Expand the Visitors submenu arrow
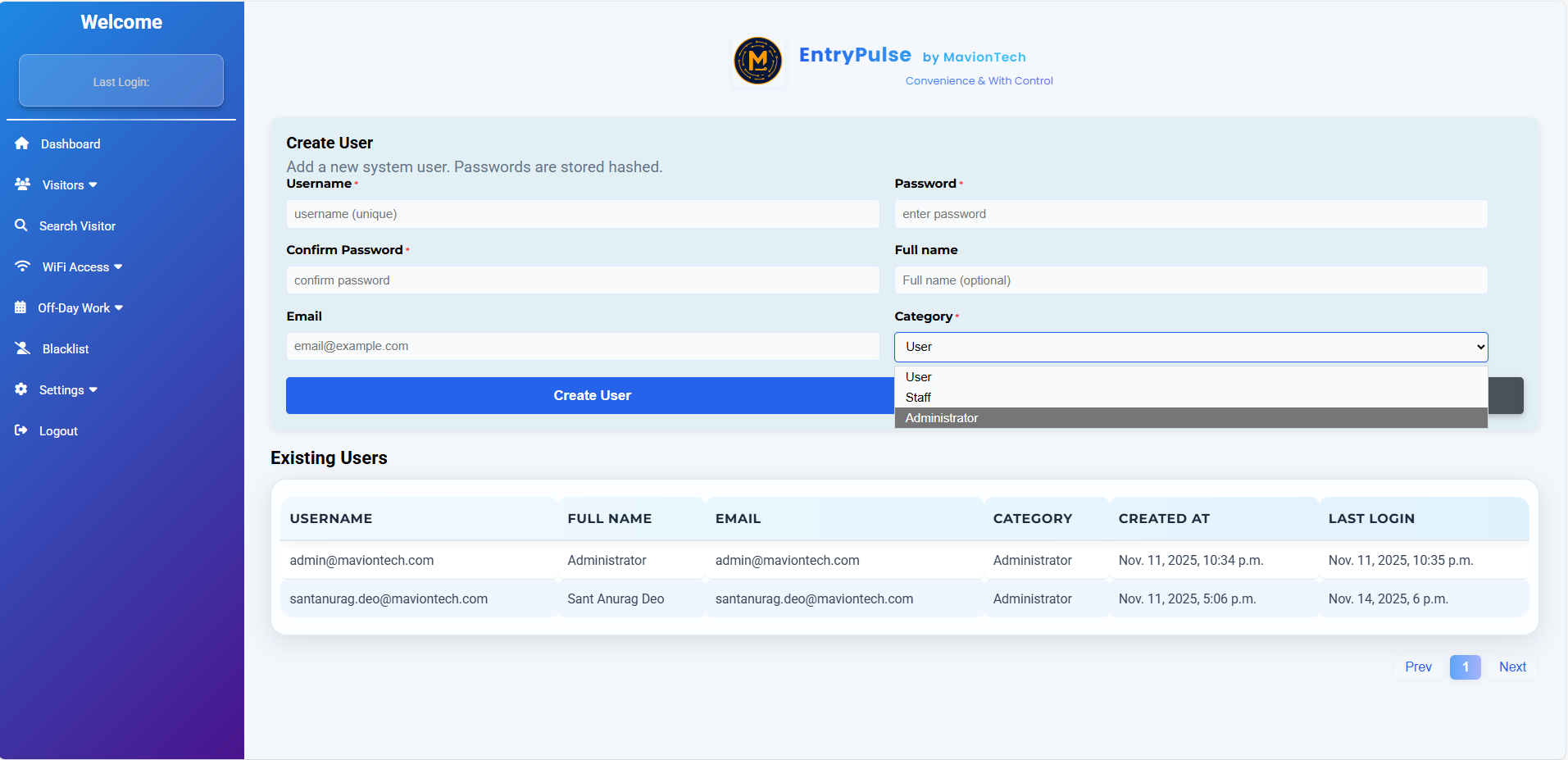 pos(93,185)
